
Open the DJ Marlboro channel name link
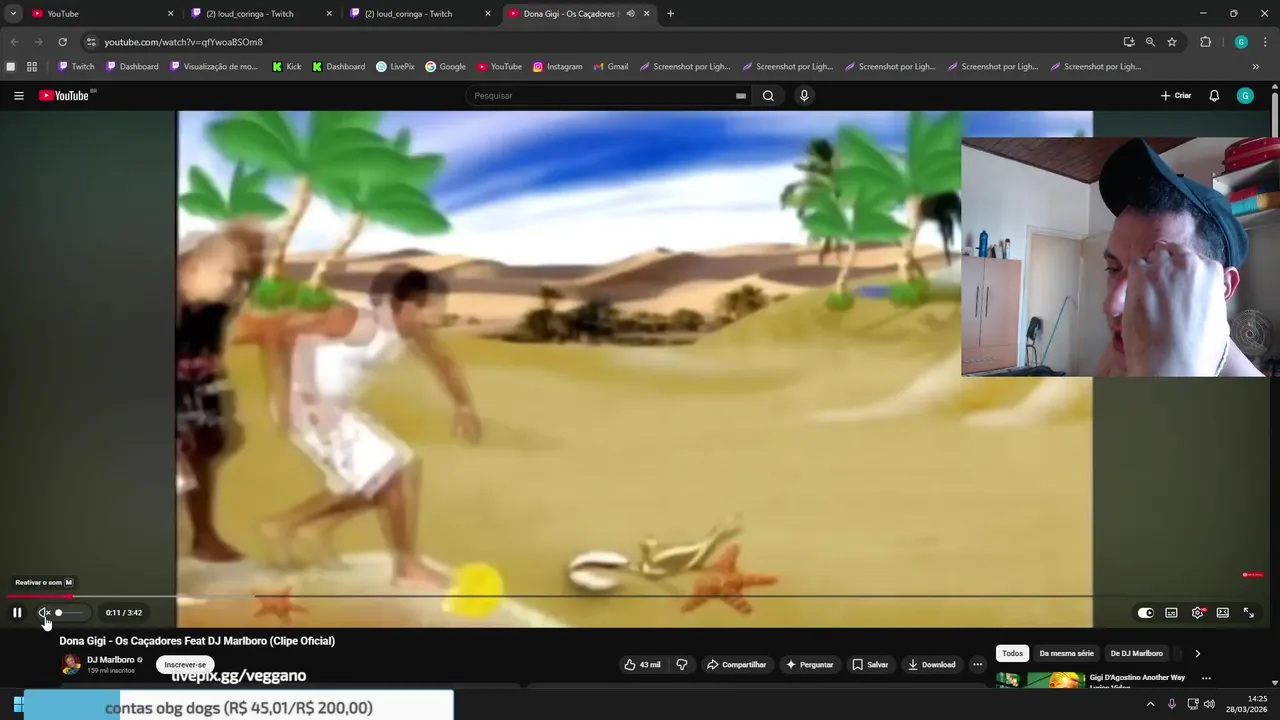tap(110, 660)
